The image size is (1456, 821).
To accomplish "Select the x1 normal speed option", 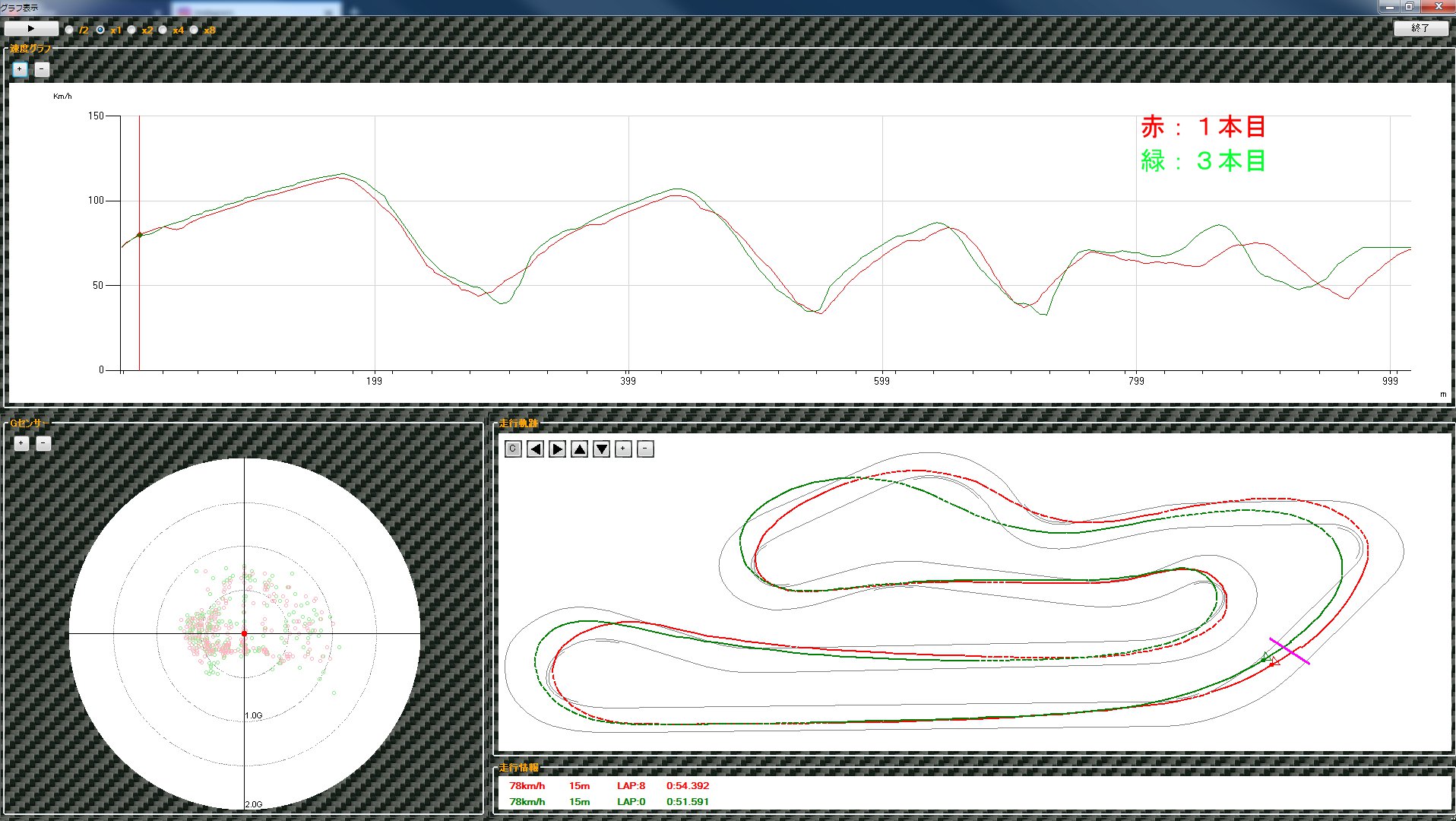I will [x=101, y=30].
